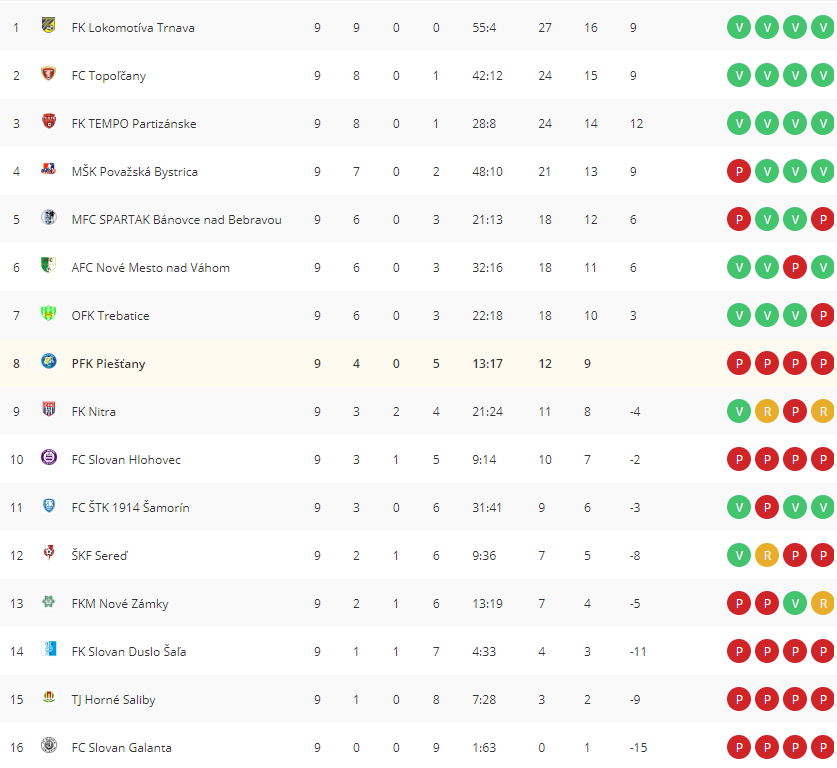Screen dimensions: 837x768
Task: Open the AFC Nové Mesto nad Váhom link
Action: (x=151, y=268)
